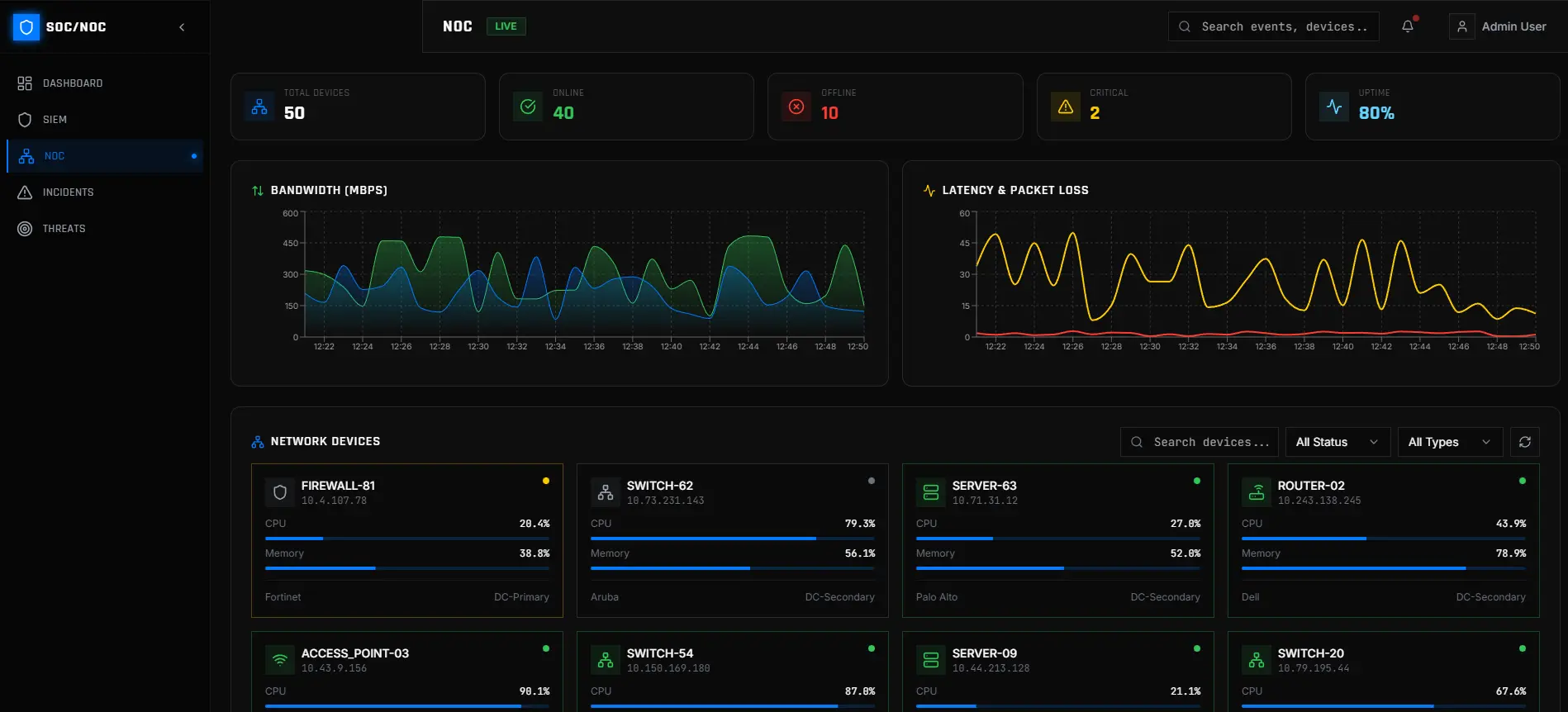Click the Total Devices value 50

[294, 113]
